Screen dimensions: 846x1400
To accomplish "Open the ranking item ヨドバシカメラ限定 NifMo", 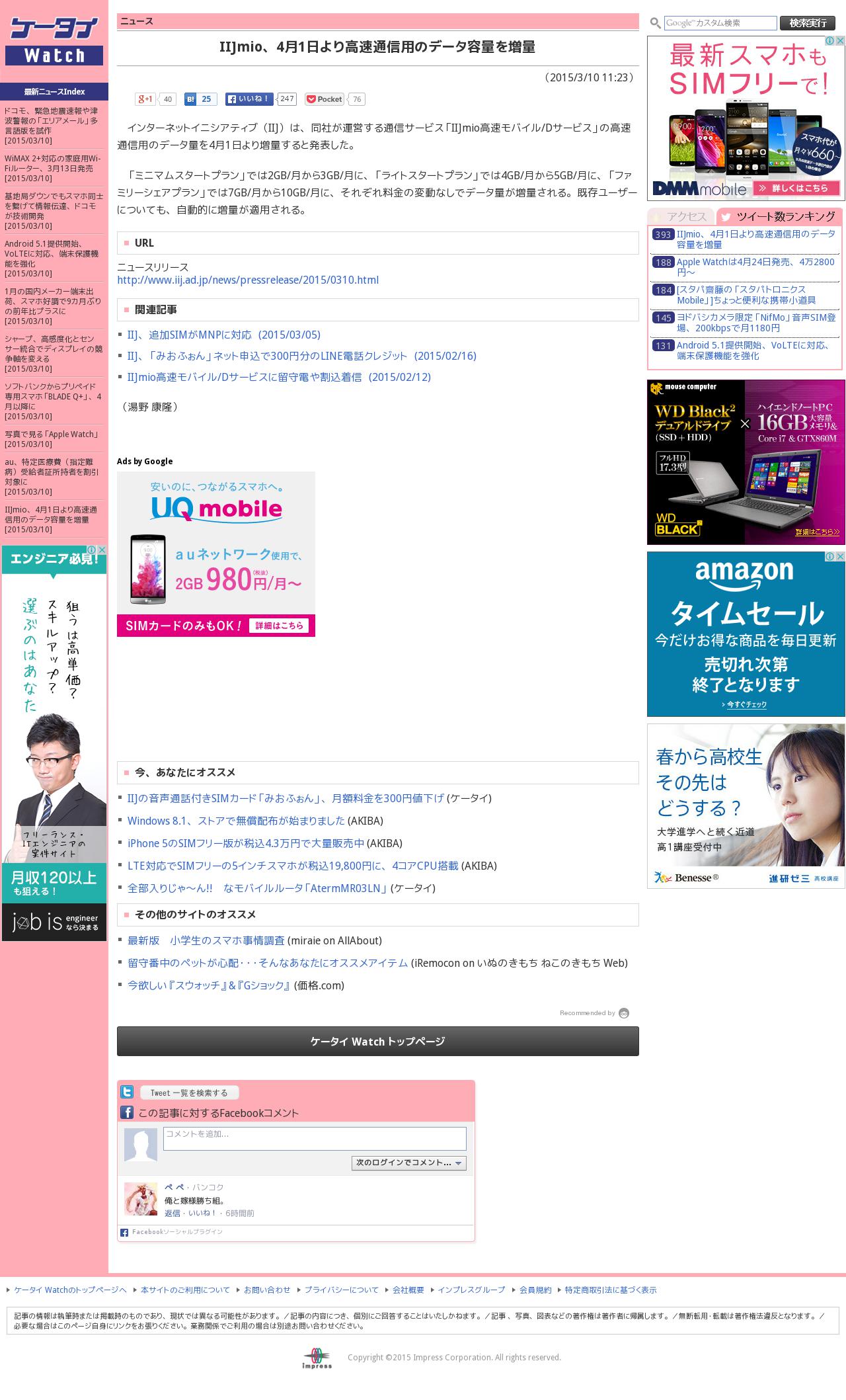I will pos(756,323).
